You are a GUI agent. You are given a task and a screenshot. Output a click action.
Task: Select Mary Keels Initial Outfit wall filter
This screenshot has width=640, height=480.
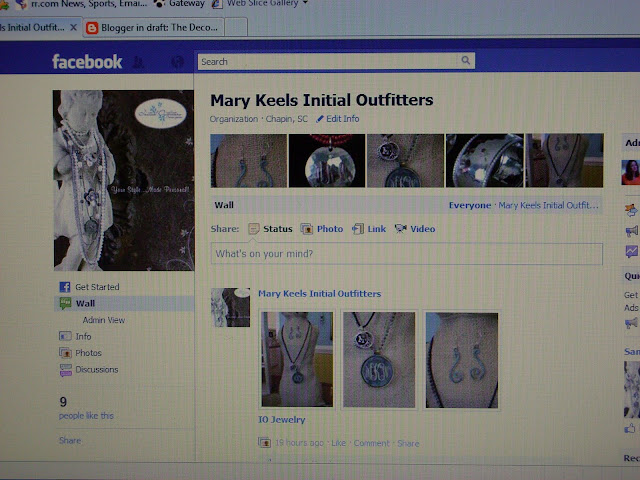coord(549,205)
